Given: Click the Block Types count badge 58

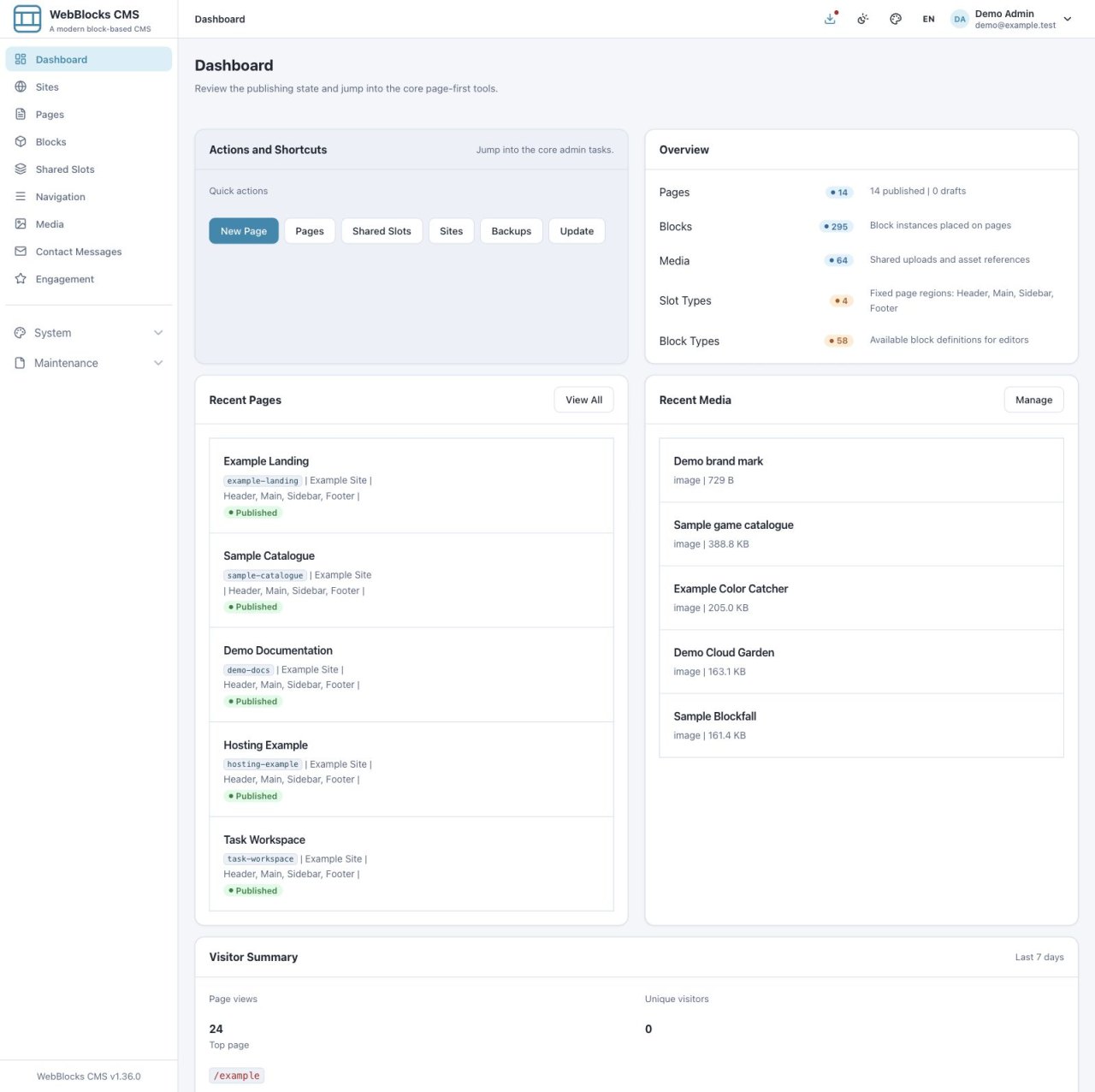Looking at the screenshot, I should [x=838, y=341].
